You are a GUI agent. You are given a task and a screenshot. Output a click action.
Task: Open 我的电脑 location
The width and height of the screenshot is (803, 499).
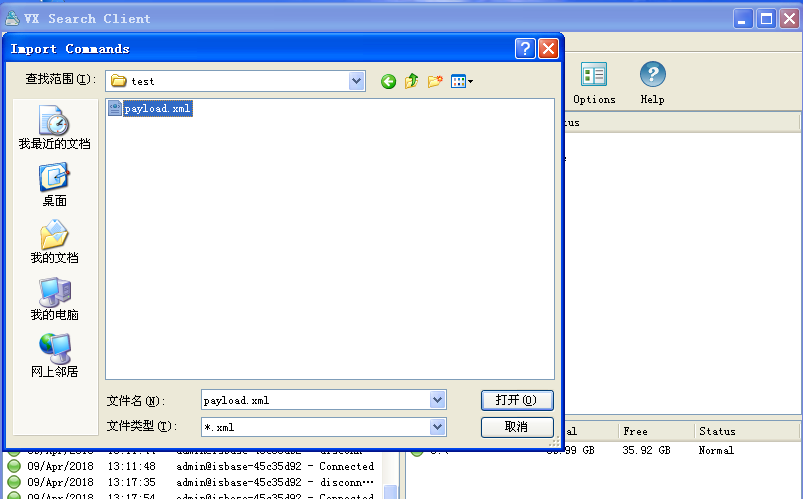pyautogui.click(x=55, y=299)
